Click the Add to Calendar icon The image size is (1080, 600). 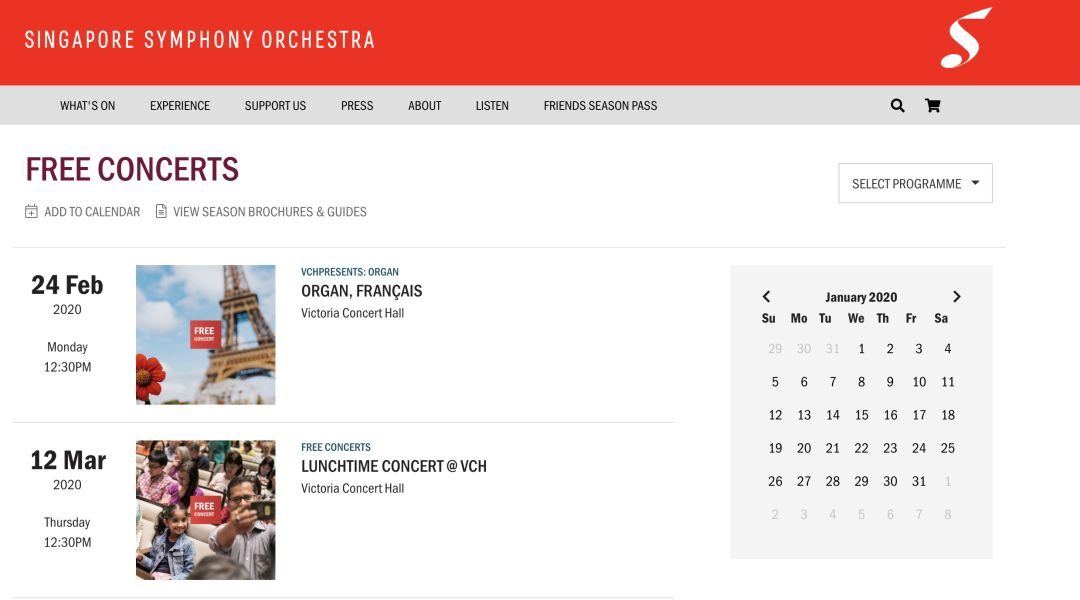click(32, 212)
